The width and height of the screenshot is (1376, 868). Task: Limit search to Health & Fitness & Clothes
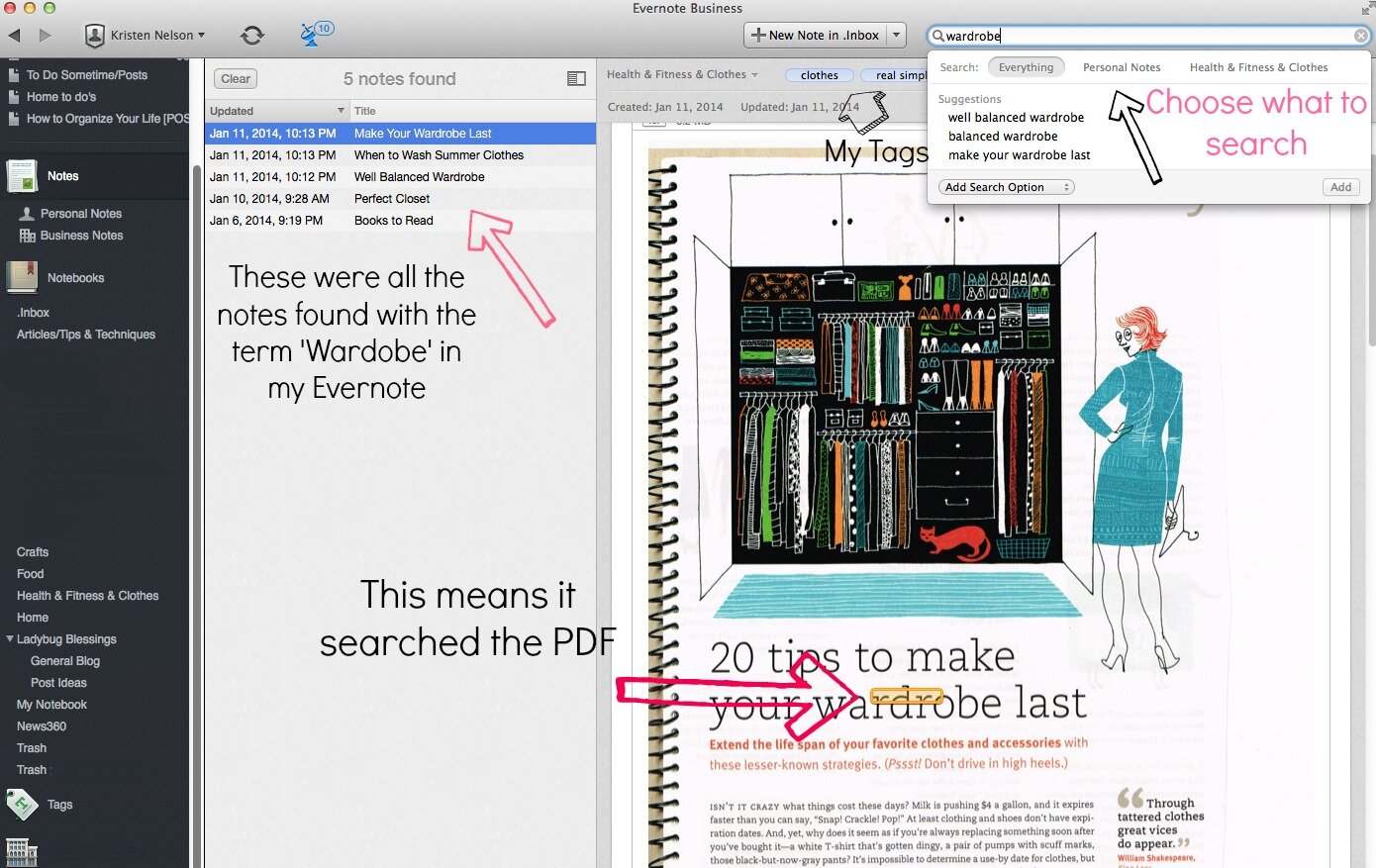(1257, 67)
